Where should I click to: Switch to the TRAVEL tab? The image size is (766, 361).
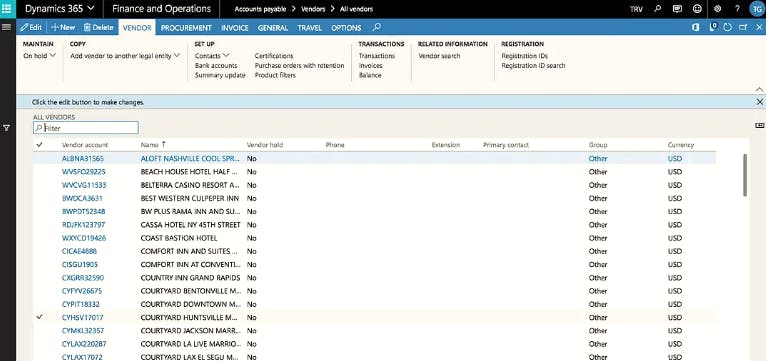(310, 28)
